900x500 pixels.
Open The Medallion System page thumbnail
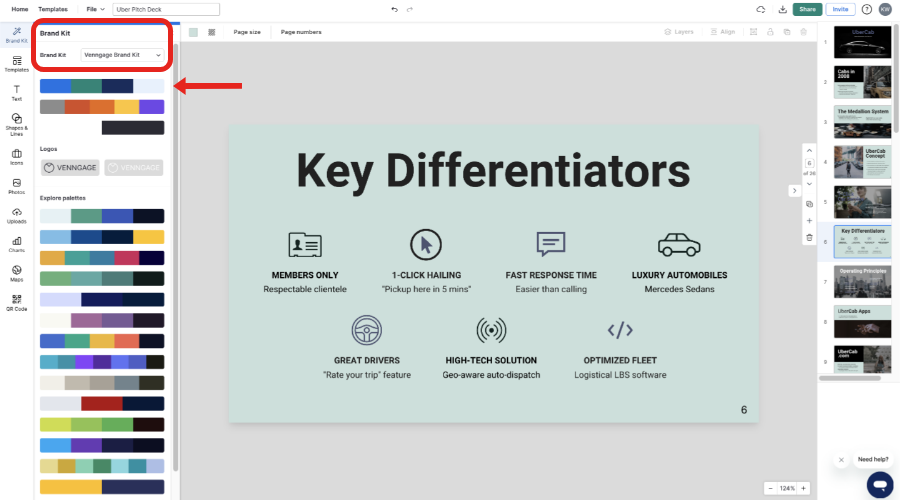pyautogui.click(x=862, y=122)
